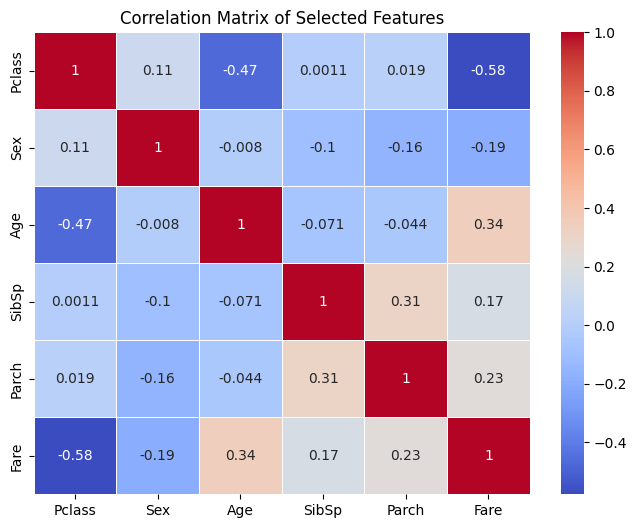Click the chart title 'Correlation Matrix of Selected Features'
The image size is (637, 528).
tap(281, 18)
